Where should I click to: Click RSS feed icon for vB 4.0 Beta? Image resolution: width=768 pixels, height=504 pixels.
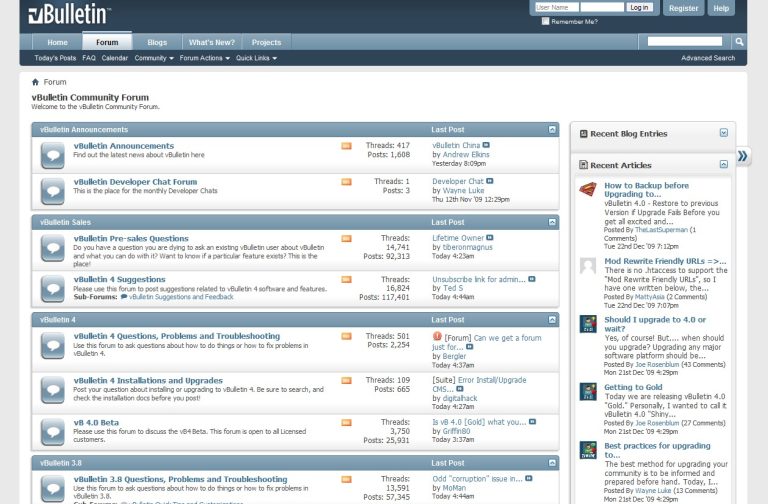coord(347,422)
